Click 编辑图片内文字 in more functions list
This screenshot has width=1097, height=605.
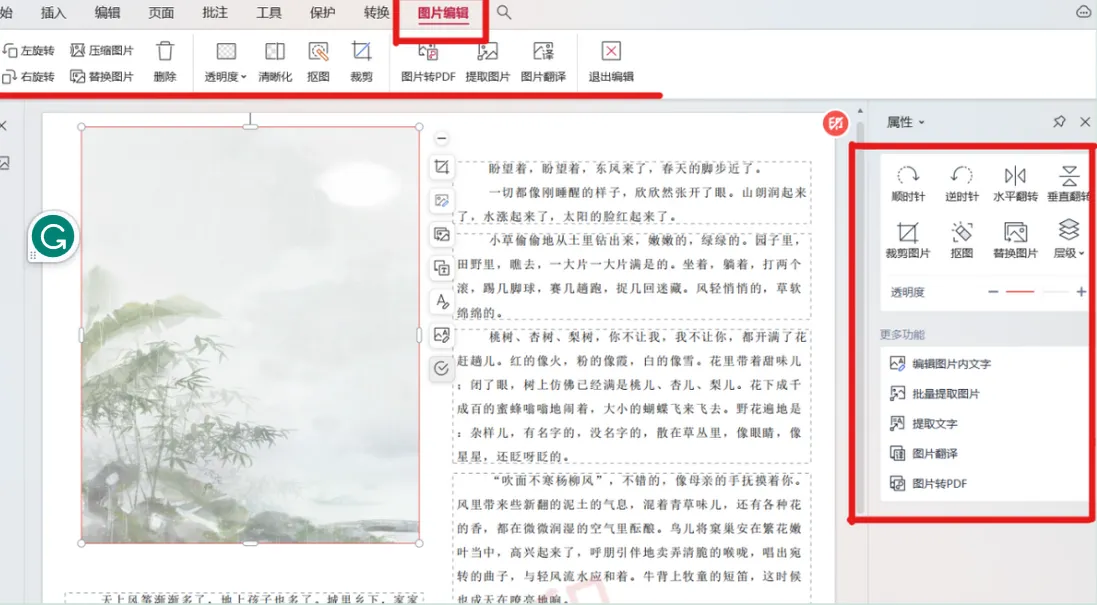[x=950, y=364]
